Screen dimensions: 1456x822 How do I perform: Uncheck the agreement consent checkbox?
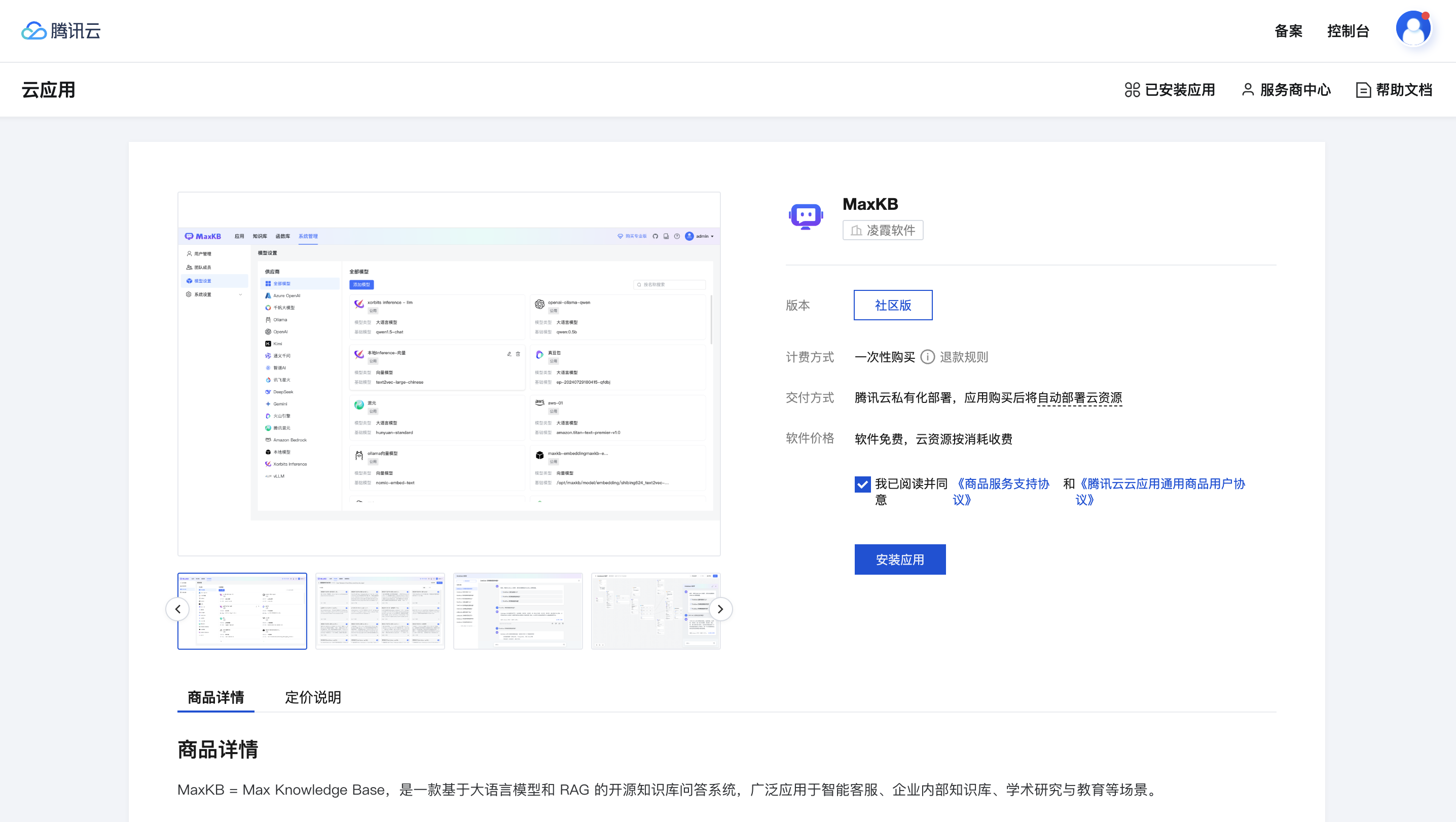tap(862, 484)
